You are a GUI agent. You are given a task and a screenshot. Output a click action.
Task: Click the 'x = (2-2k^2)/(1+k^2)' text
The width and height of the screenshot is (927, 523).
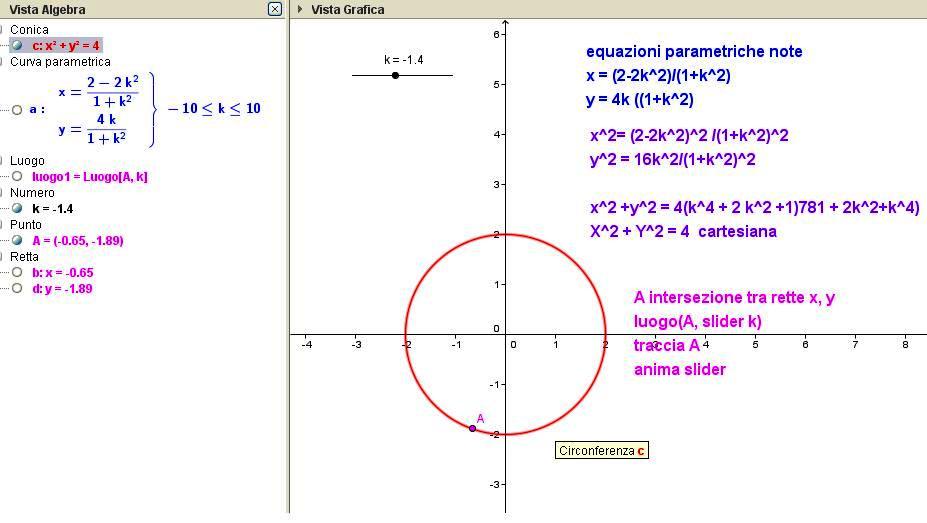click(x=658, y=76)
